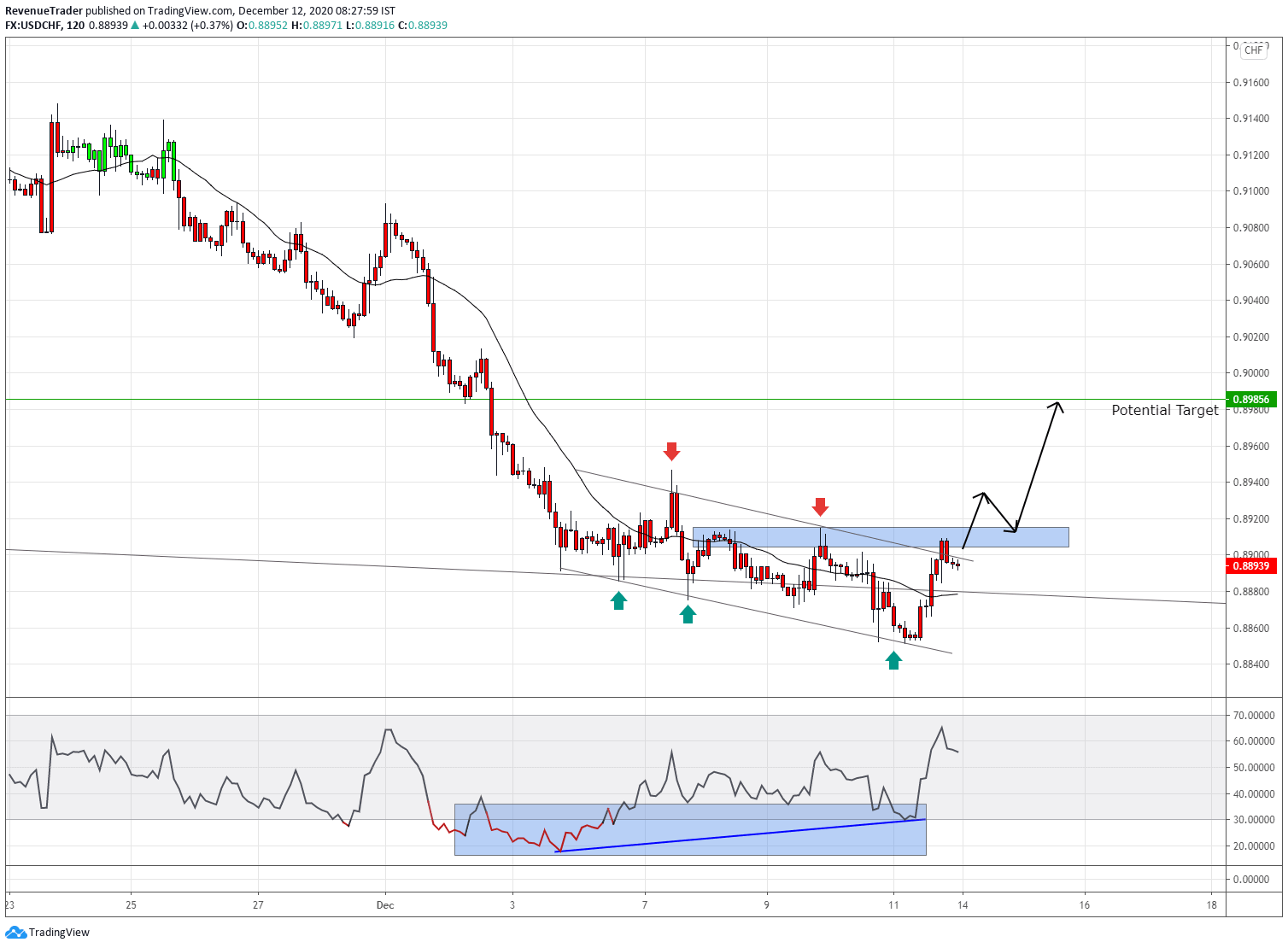The width and height of the screenshot is (1288, 948).
Task: Click the Dec label on the time axis
Action: click(385, 905)
